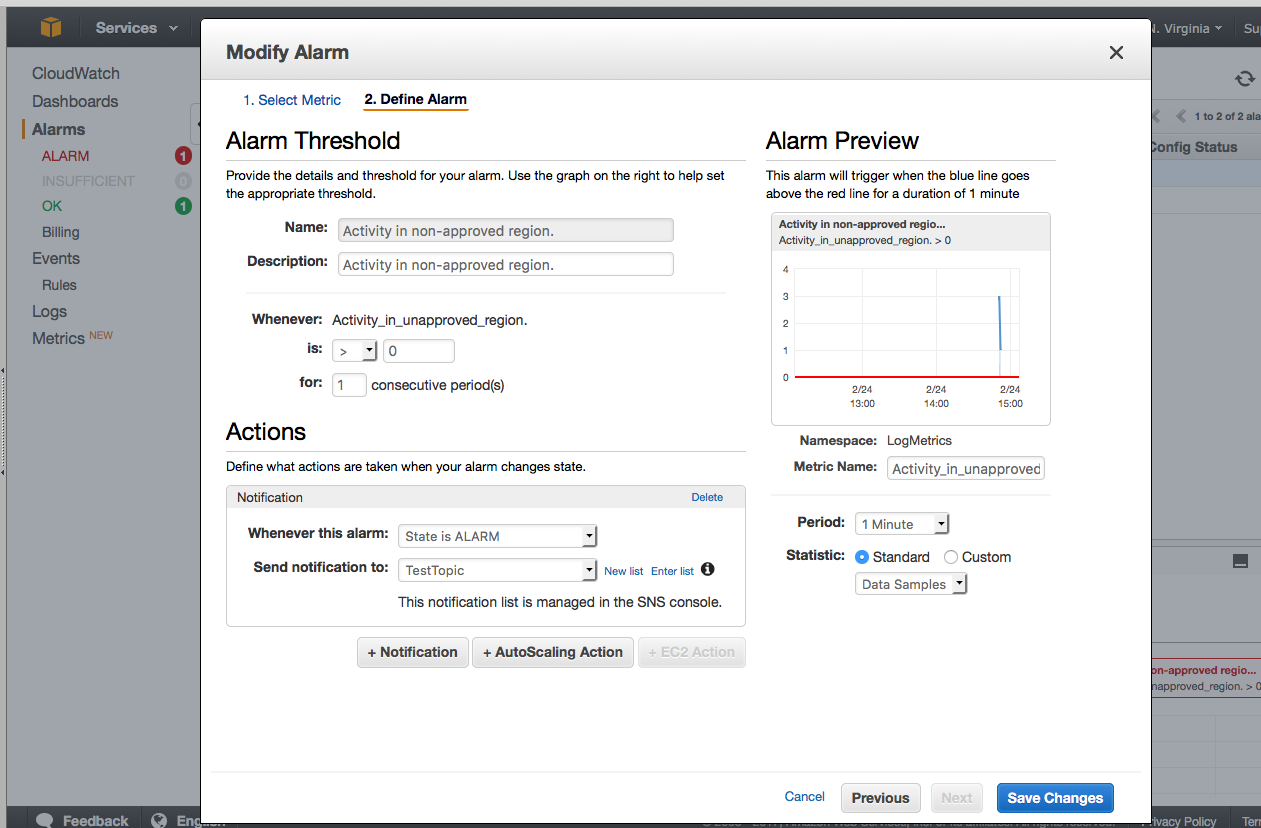Click the refresh icon in the alarms list

pyautogui.click(x=1244, y=79)
